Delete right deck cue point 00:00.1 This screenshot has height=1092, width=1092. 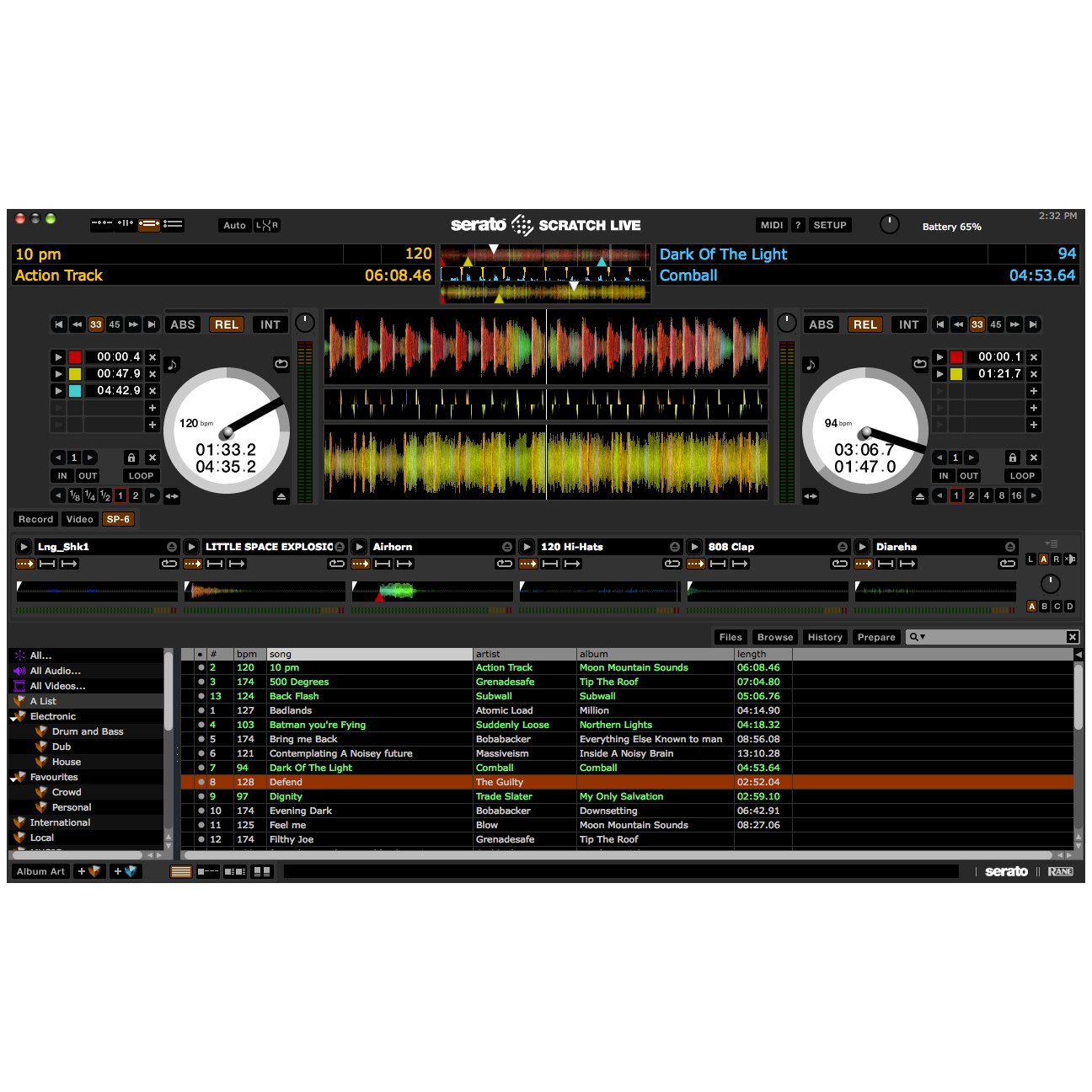click(x=1034, y=357)
